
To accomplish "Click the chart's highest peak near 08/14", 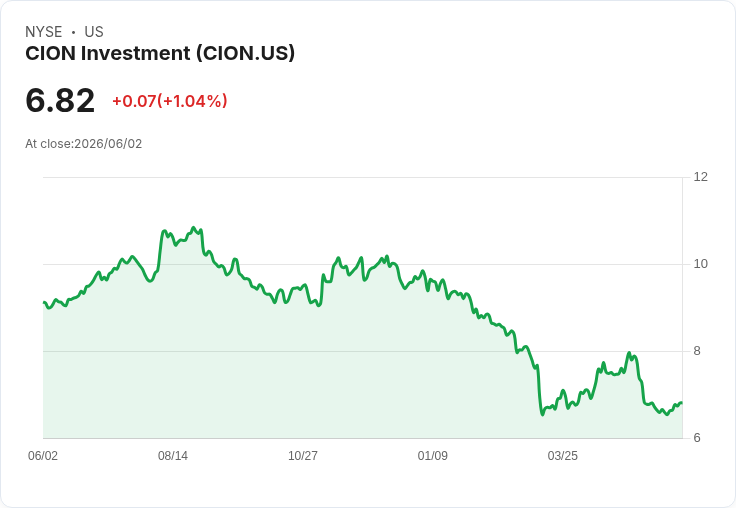I will [x=193, y=228].
